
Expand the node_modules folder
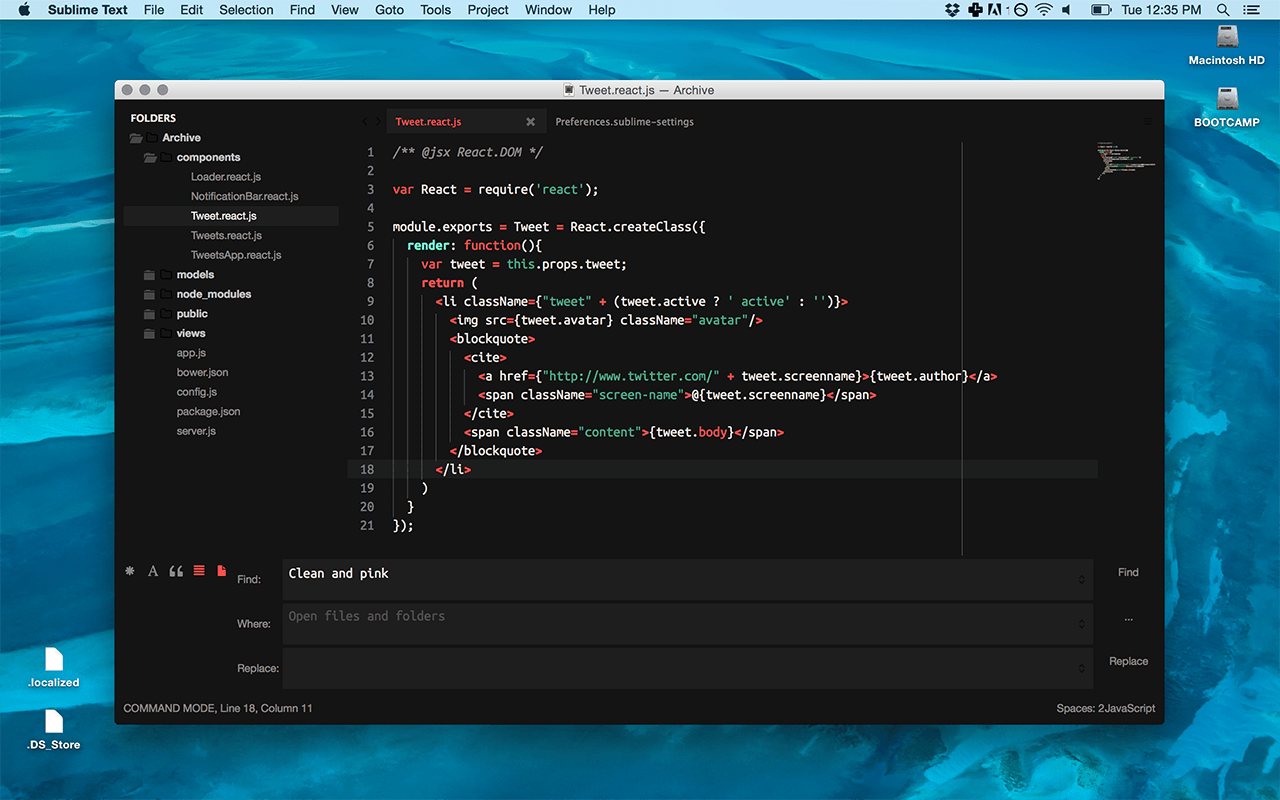pos(150,294)
